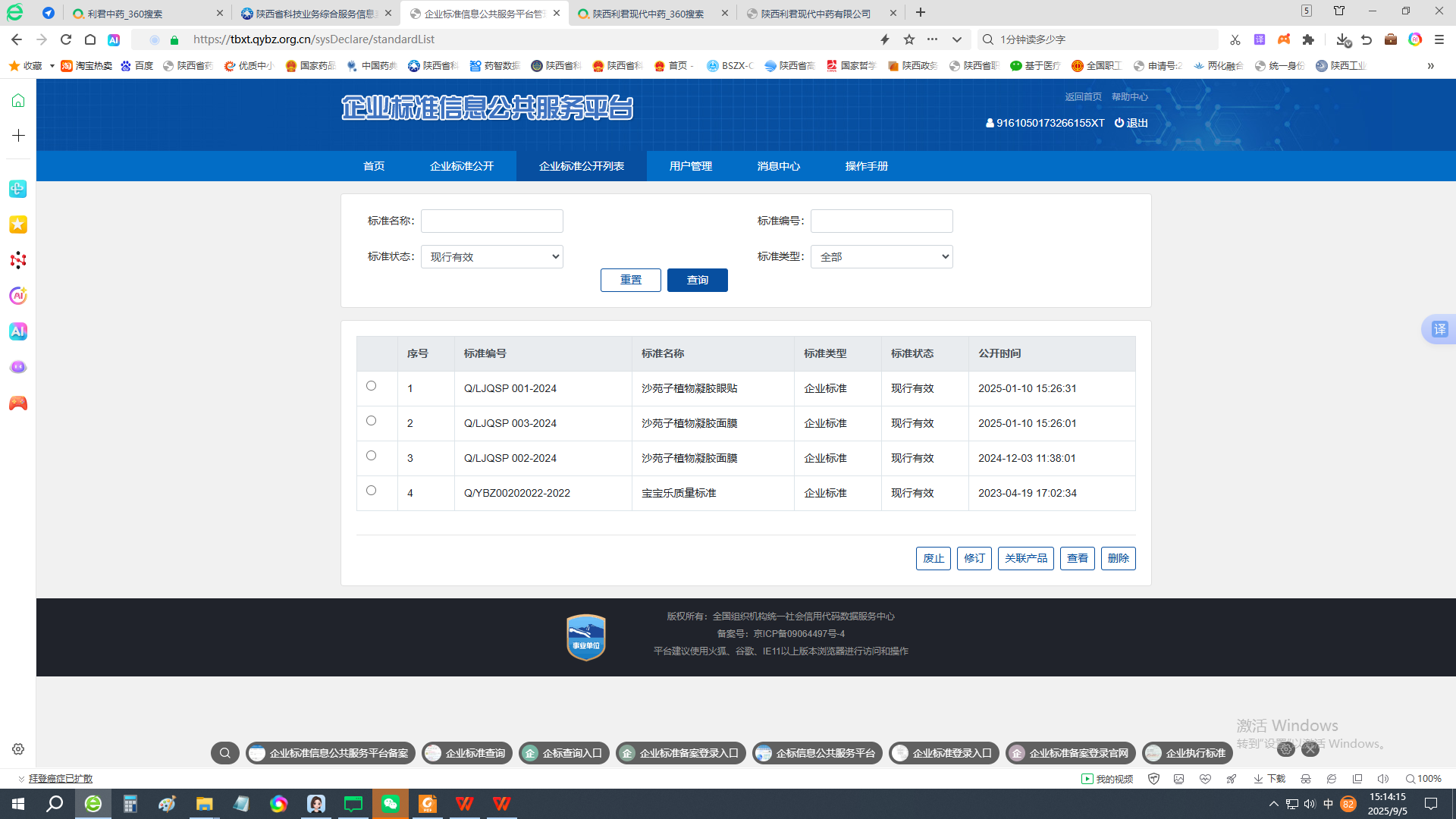
Task: Click the 退出 logout power icon
Action: (1119, 123)
